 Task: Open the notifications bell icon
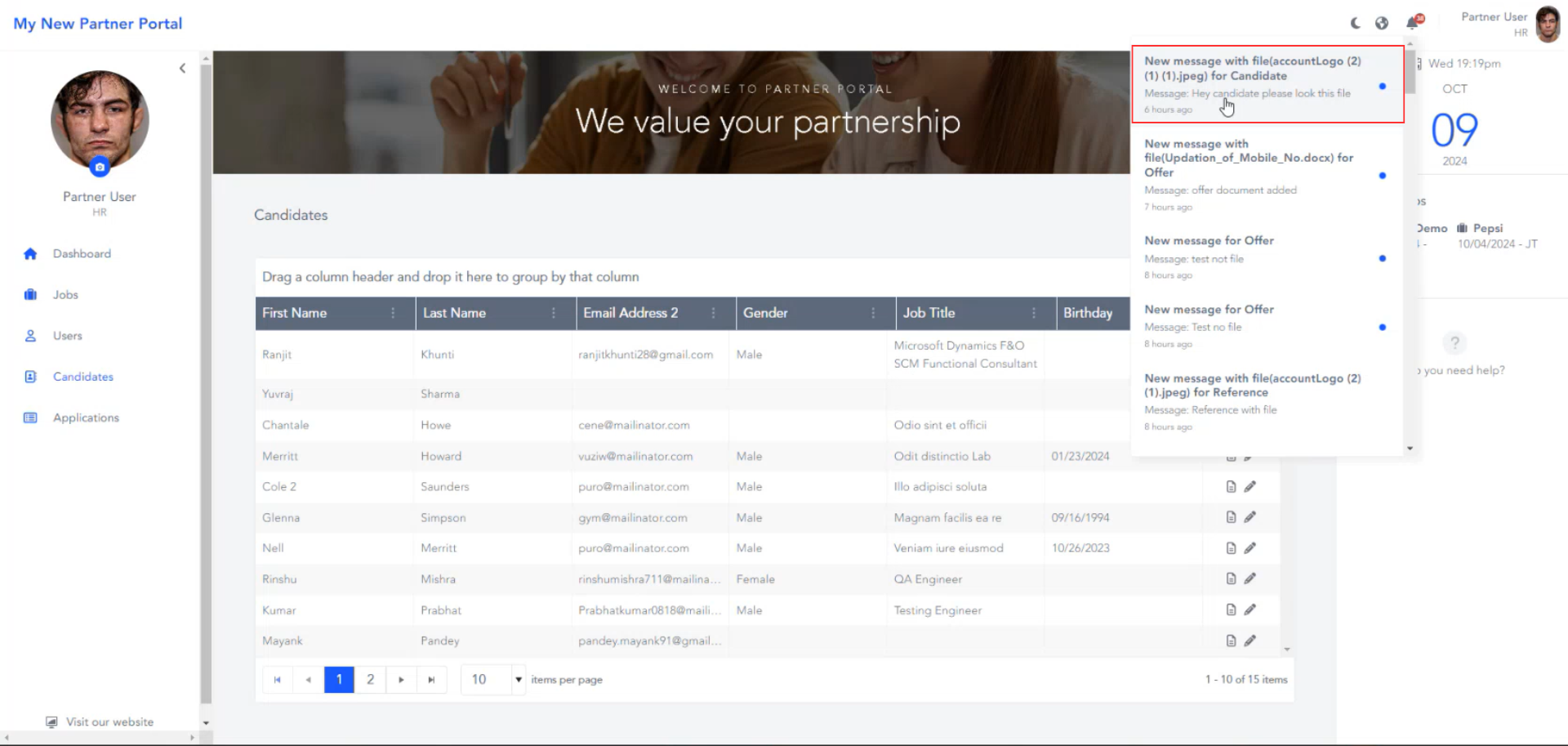tap(1413, 23)
